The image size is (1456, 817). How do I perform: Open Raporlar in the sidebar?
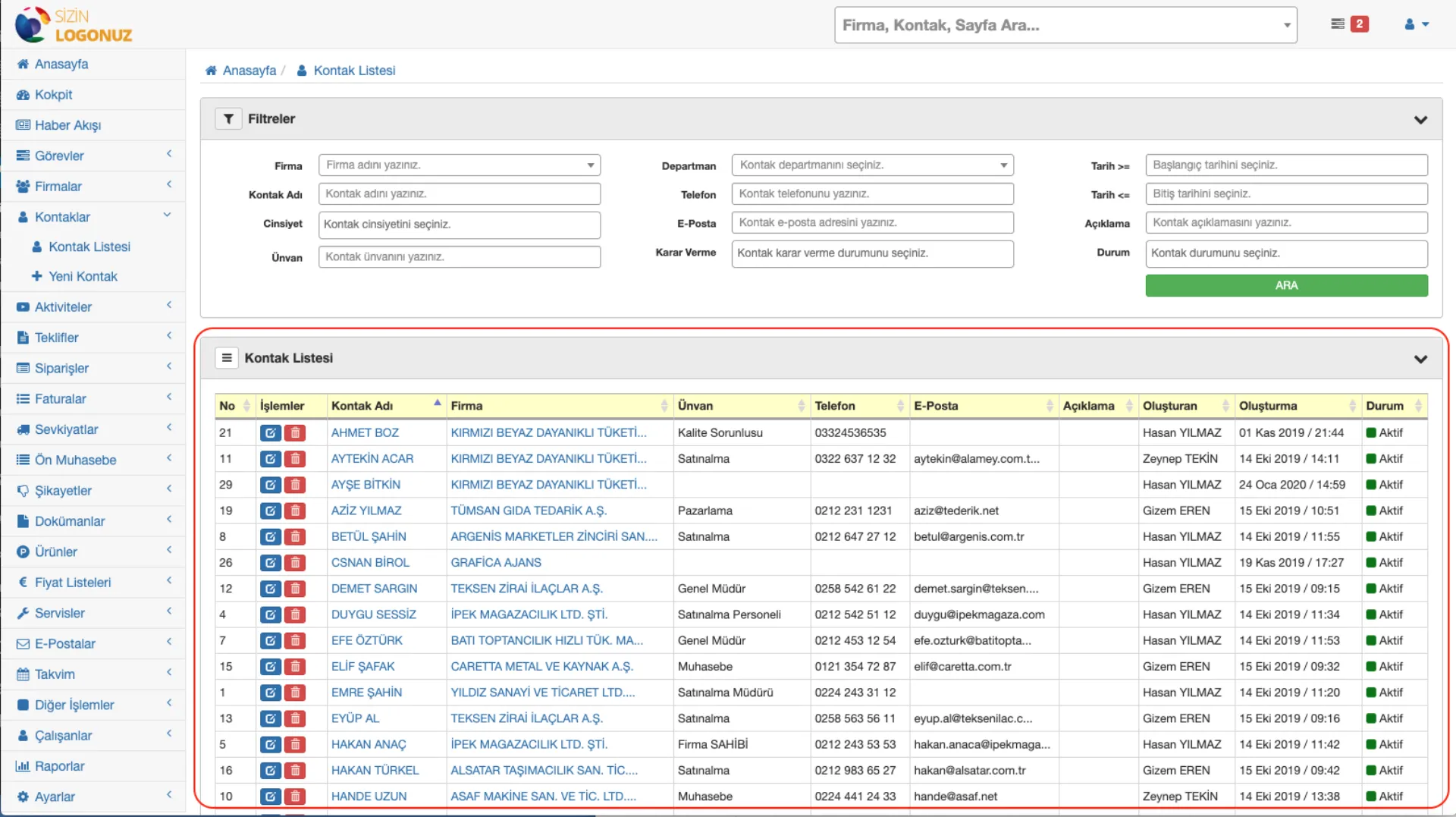coord(93,766)
